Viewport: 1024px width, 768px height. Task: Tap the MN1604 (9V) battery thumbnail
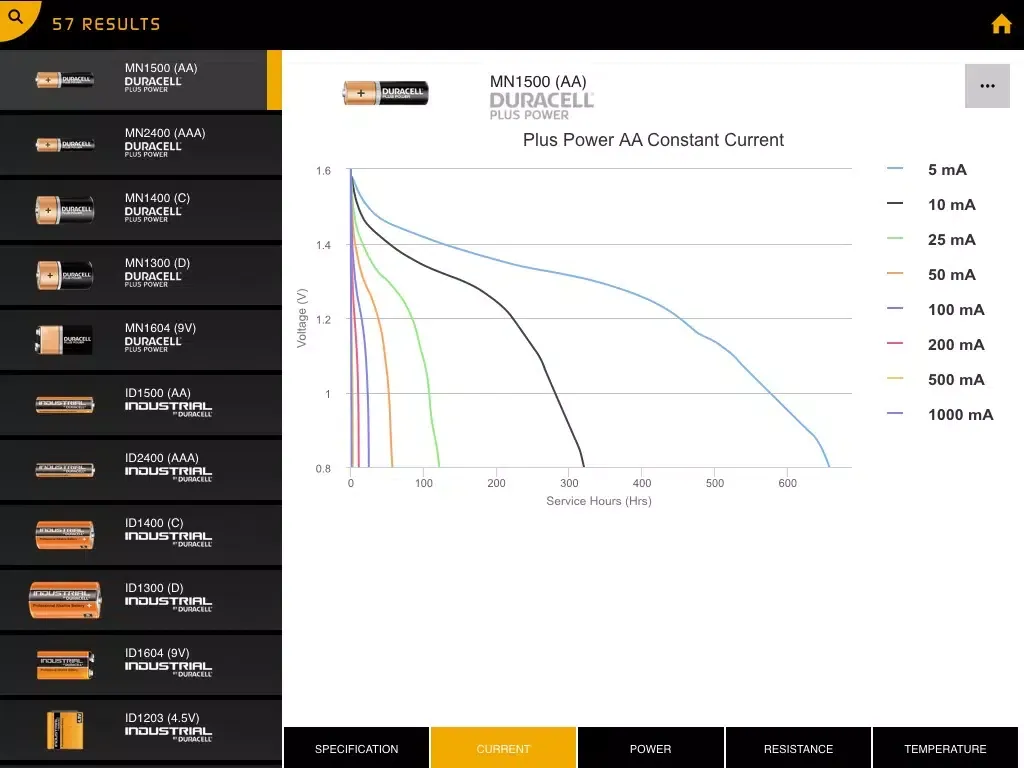pyautogui.click(x=63, y=340)
